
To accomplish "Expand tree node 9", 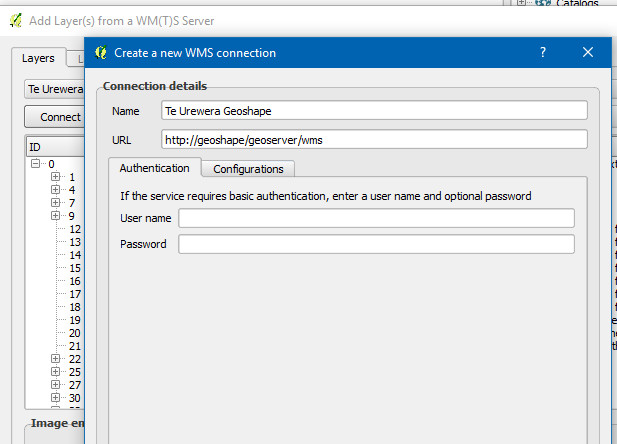I will click(55, 215).
